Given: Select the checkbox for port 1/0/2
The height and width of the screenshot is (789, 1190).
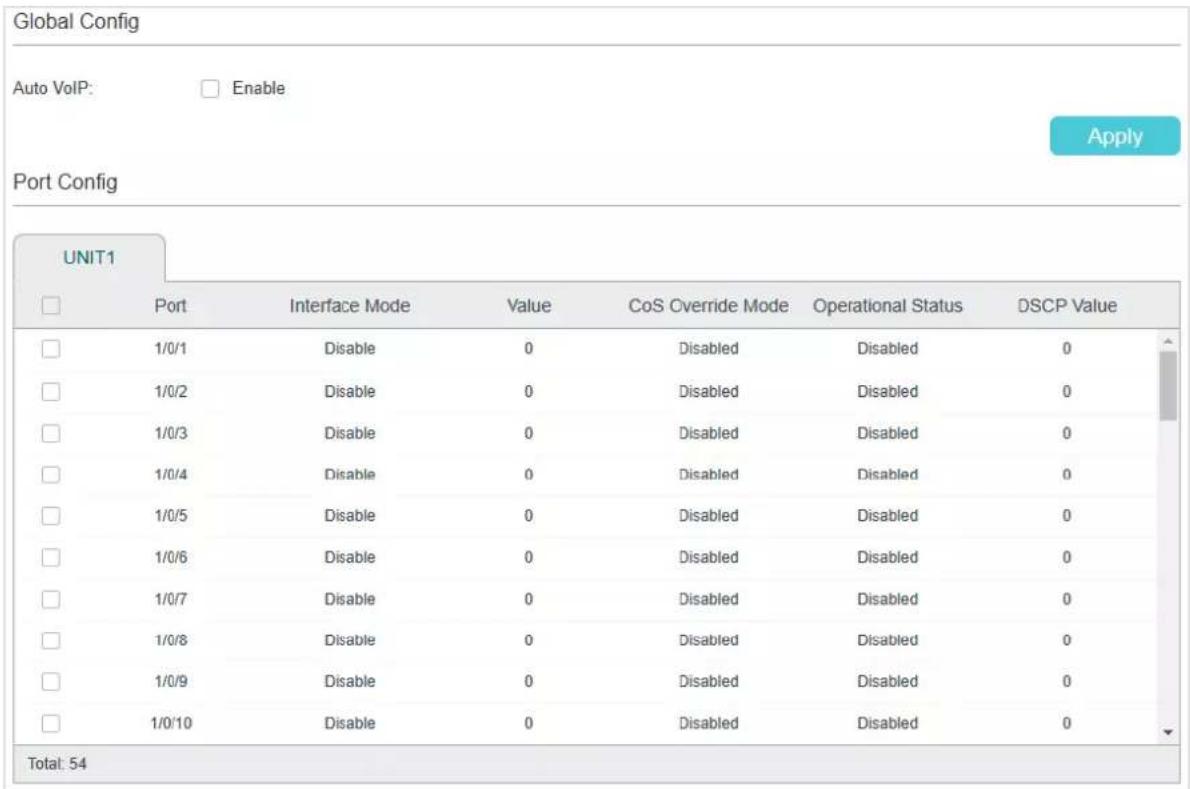Looking at the screenshot, I should (x=51, y=391).
